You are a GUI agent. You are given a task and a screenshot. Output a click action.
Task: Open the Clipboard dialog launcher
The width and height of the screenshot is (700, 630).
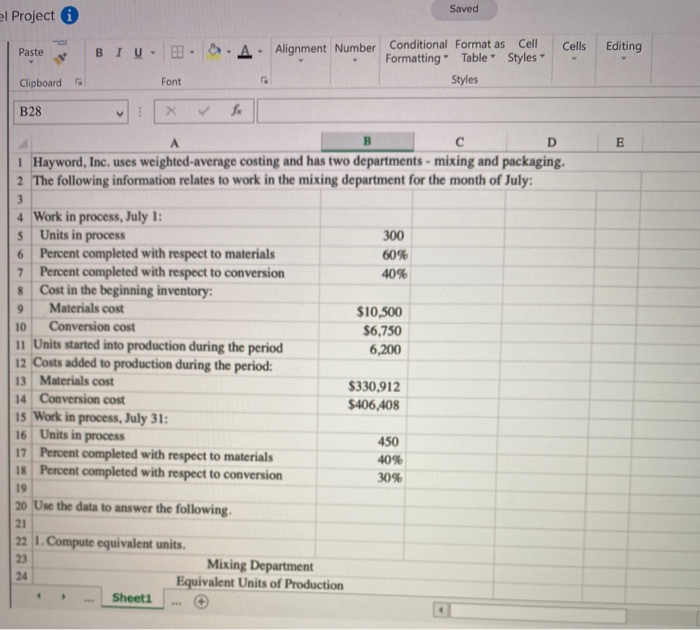[x=79, y=82]
